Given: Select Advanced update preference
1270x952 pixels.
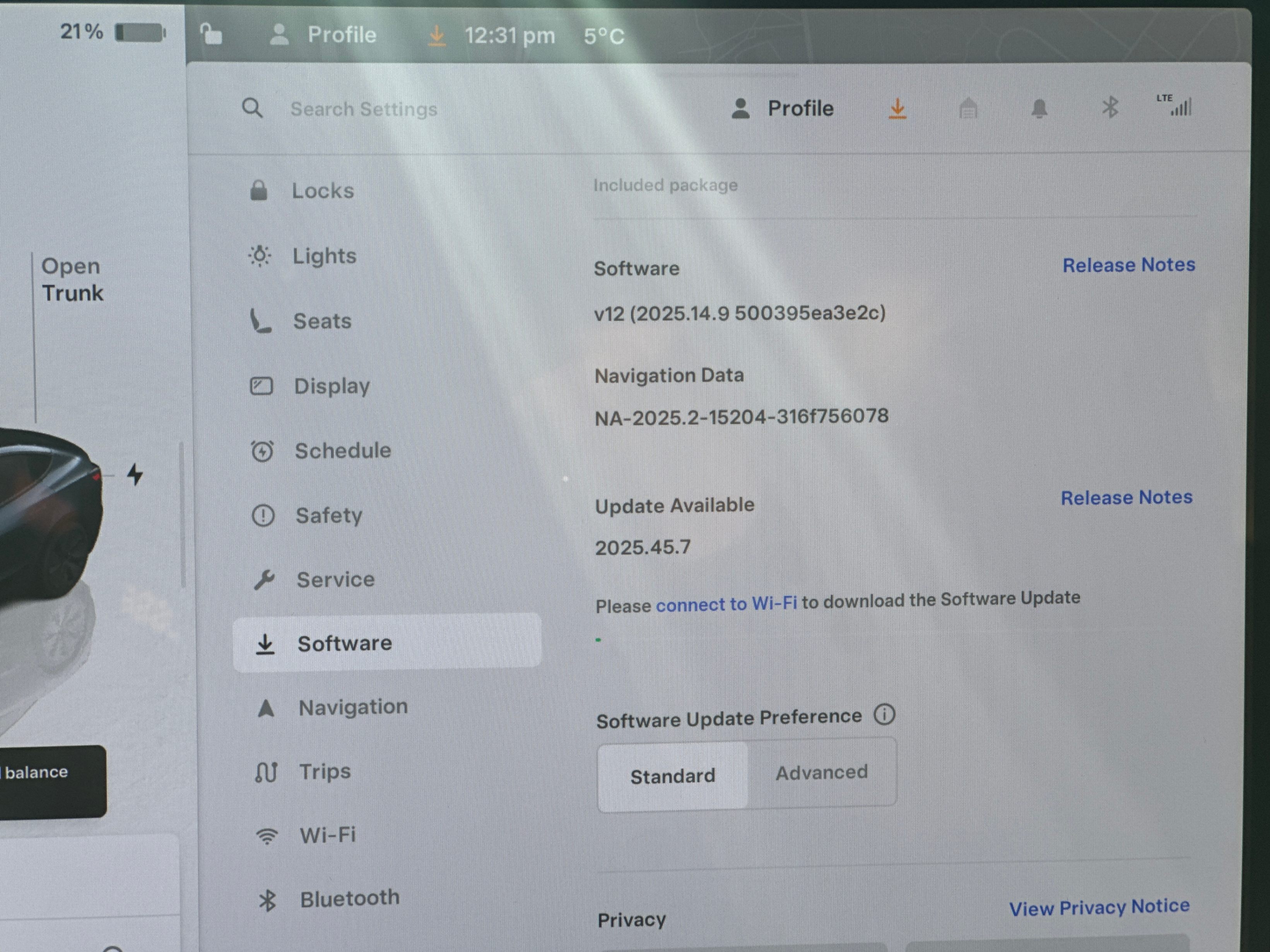Looking at the screenshot, I should click(822, 773).
